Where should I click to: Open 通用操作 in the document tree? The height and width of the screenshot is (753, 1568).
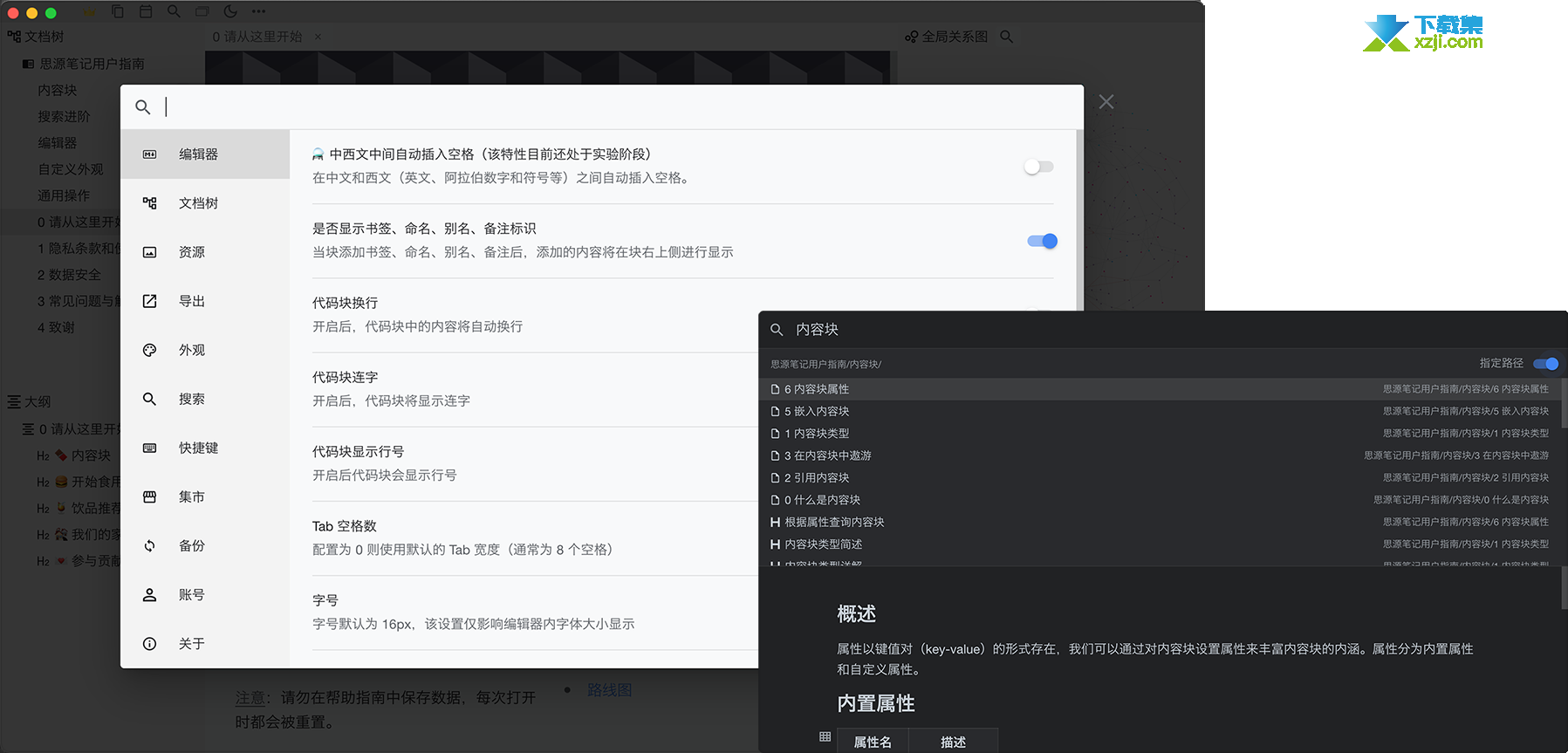click(x=64, y=195)
